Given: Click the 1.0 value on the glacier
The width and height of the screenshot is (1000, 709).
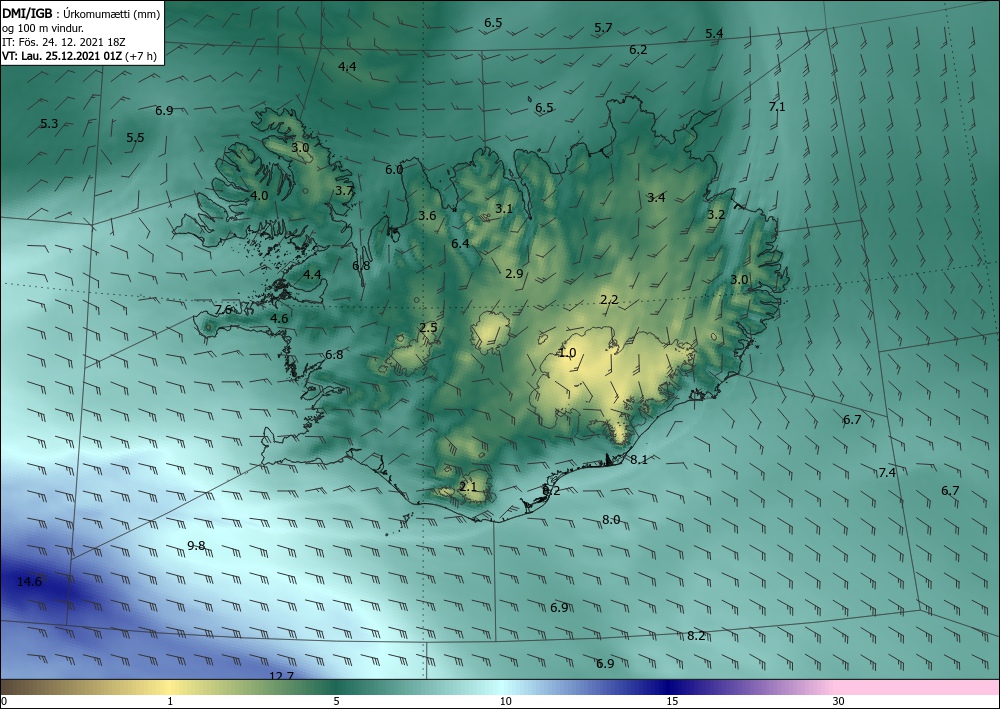Looking at the screenshot, I should 568,353.
